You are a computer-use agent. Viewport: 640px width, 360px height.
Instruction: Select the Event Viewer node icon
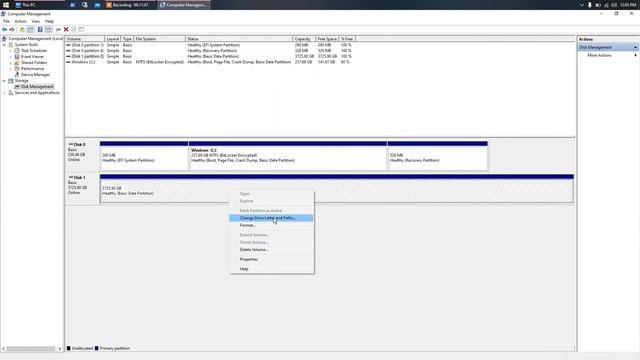[x=17, y=57]
